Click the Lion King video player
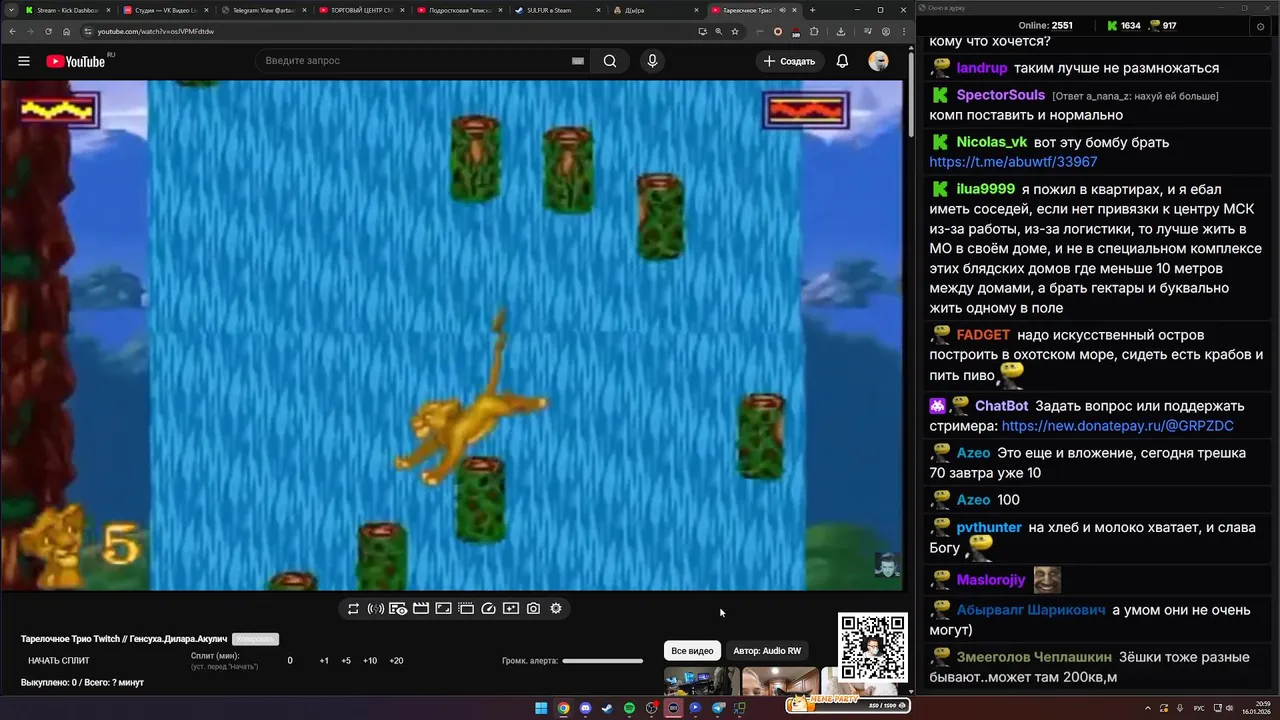This screenshot has height=720, width=1280. click(451, 335)
